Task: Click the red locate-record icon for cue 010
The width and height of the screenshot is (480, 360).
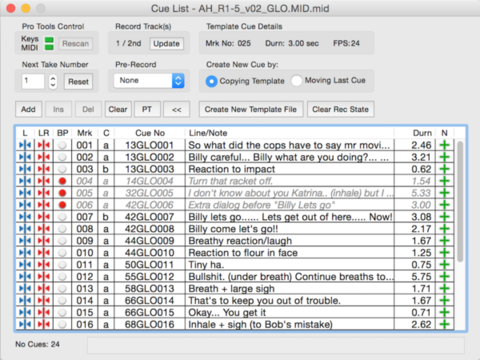Action: [44, 253]
